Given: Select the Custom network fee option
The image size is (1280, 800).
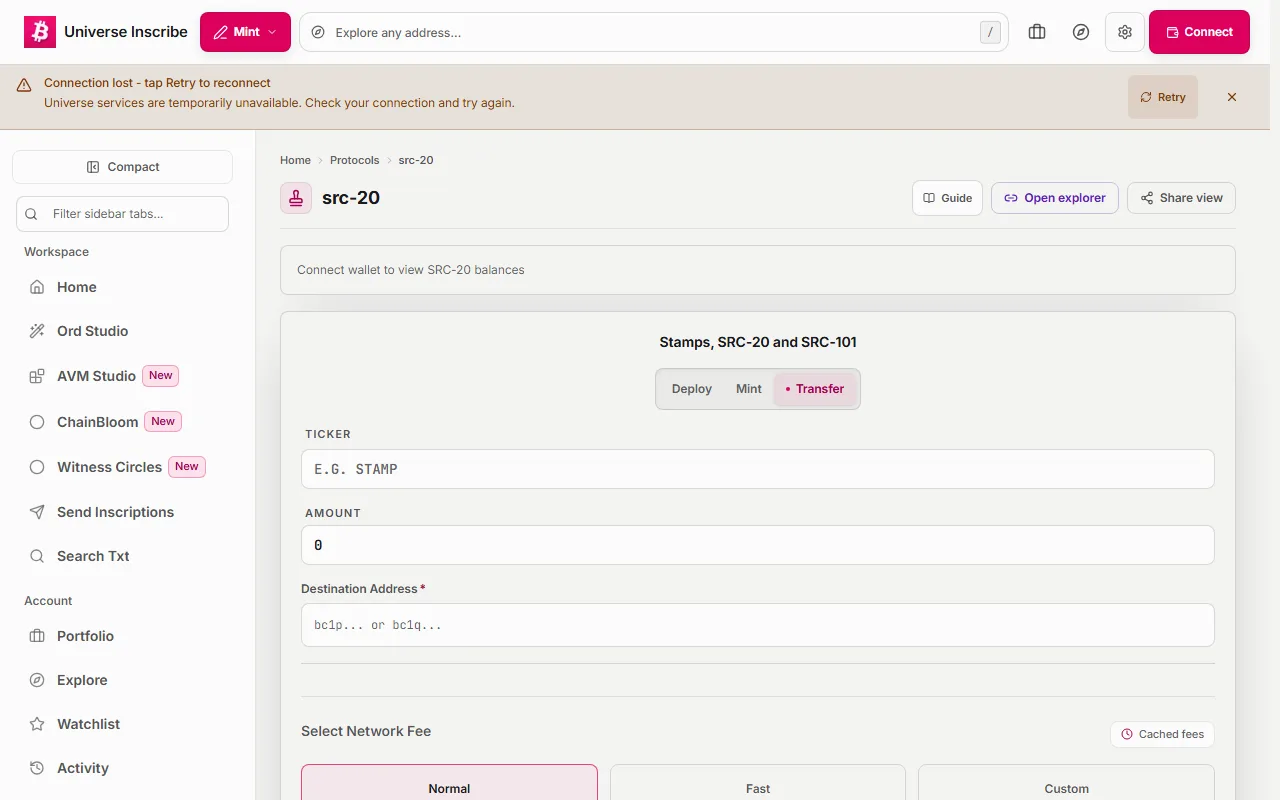Looking at the screenshot, I should tap(1066, 783).
